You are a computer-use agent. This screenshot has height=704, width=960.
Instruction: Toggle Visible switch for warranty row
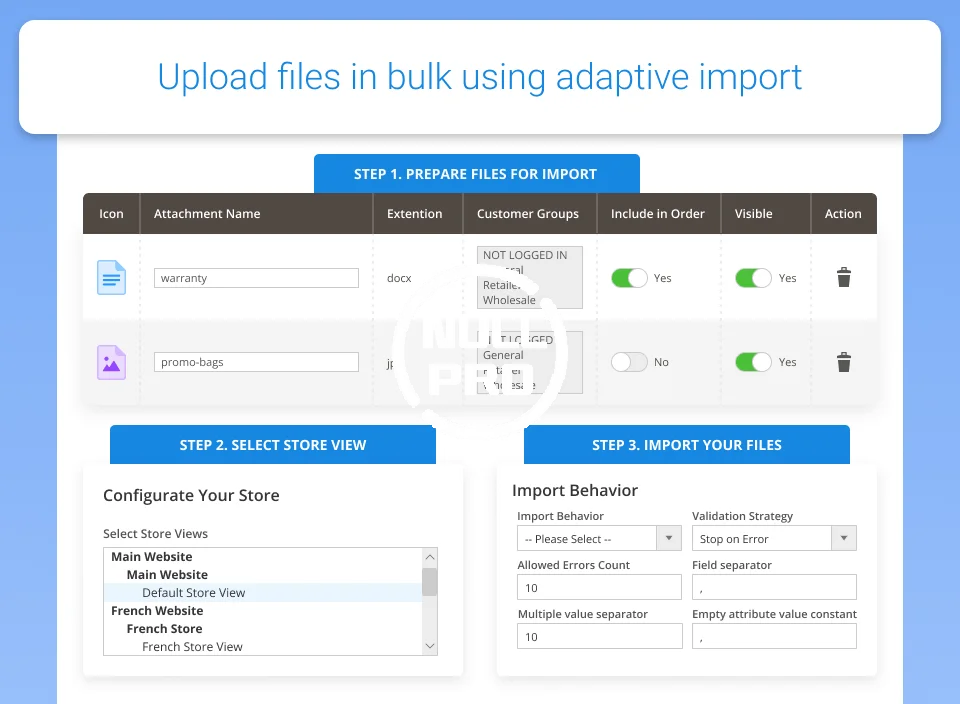coord(753,278)
